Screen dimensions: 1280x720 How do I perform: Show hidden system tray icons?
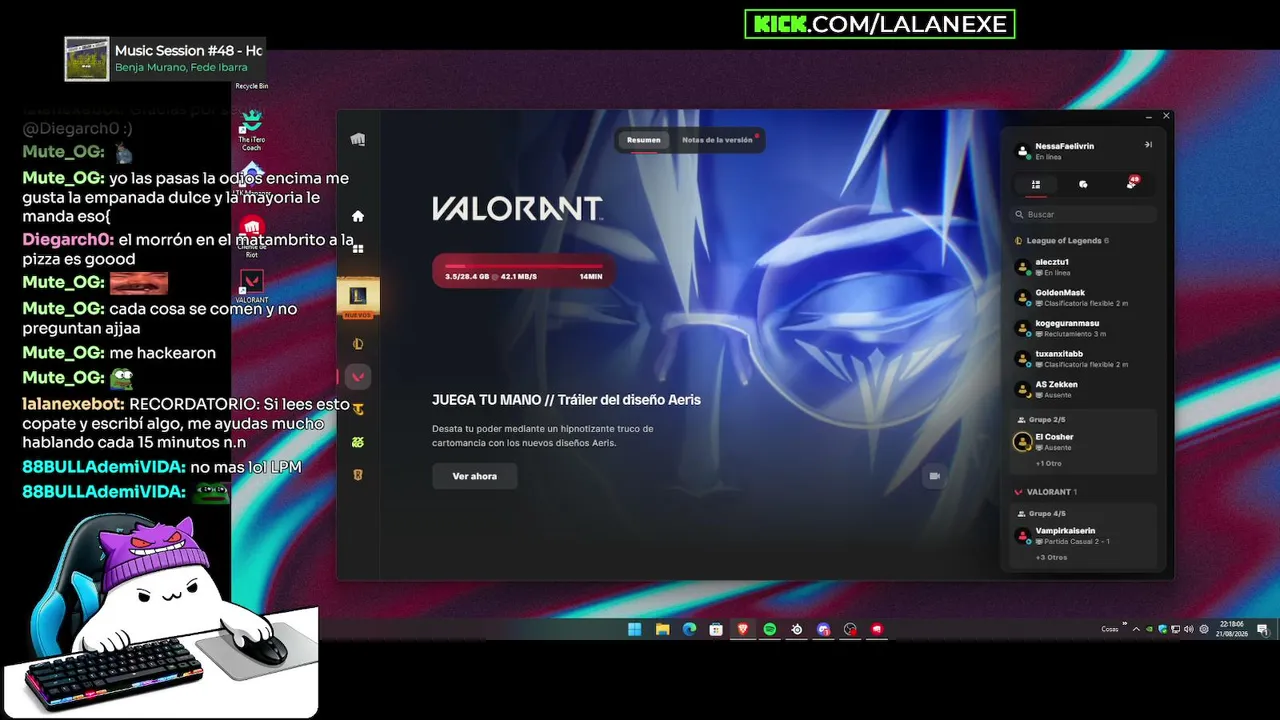pyautogui.click(x=1136, y=629)
